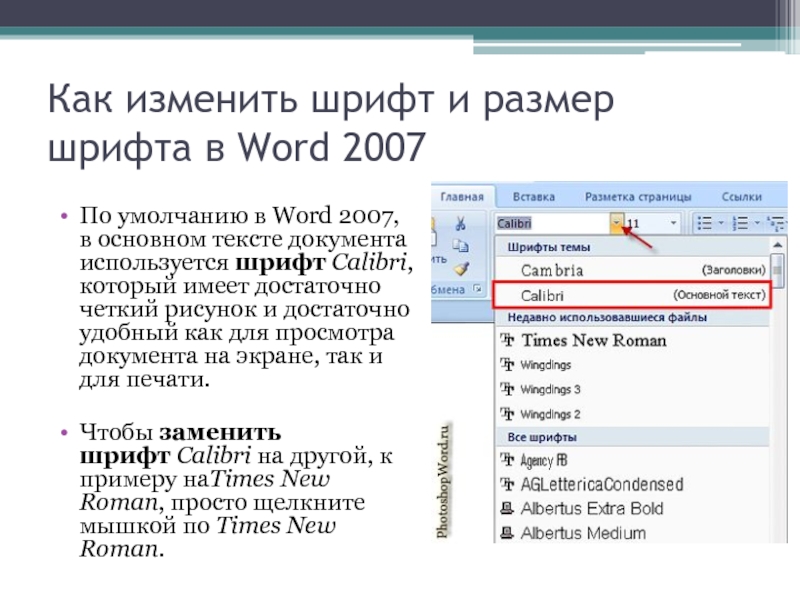Pick the AGLettericaCondensed font

point(632,484)
